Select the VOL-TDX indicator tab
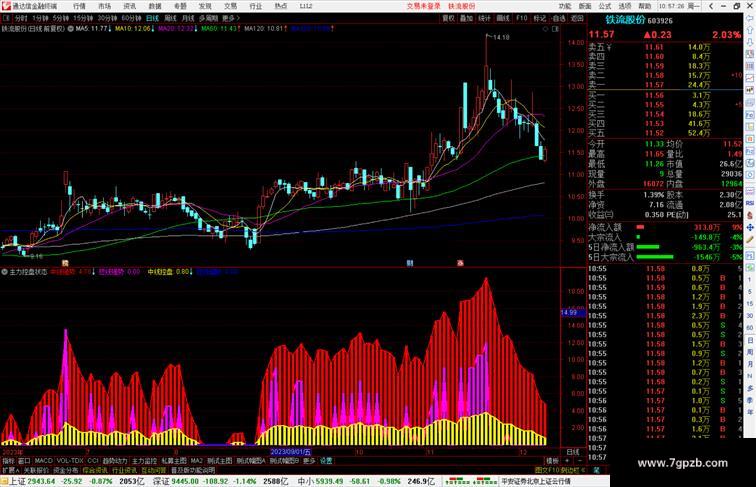 coord(70,461)
